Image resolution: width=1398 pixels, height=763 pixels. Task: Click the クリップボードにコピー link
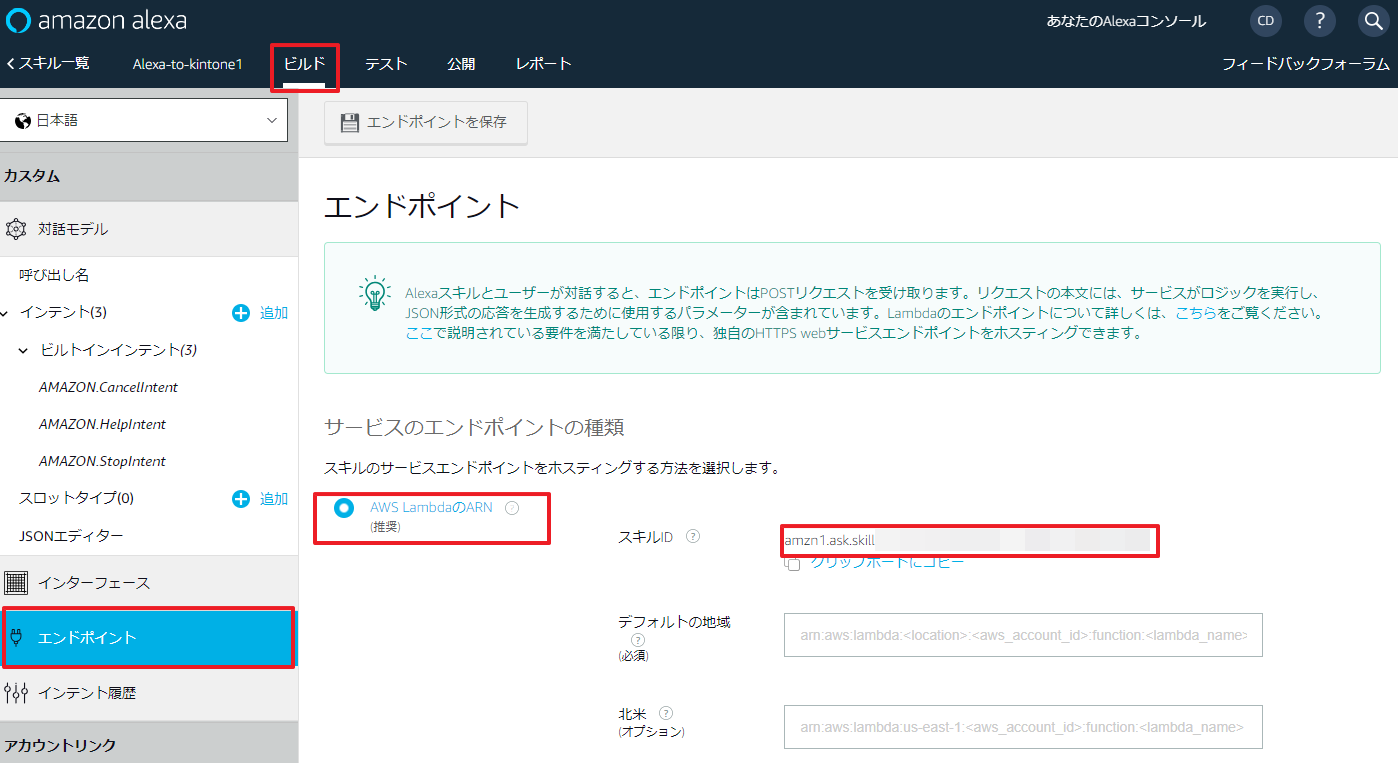[x=887, y=562]
